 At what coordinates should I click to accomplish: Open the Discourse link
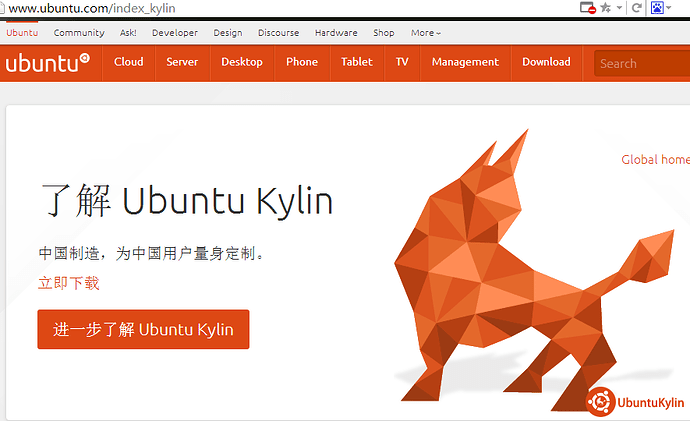coord(279,33)
